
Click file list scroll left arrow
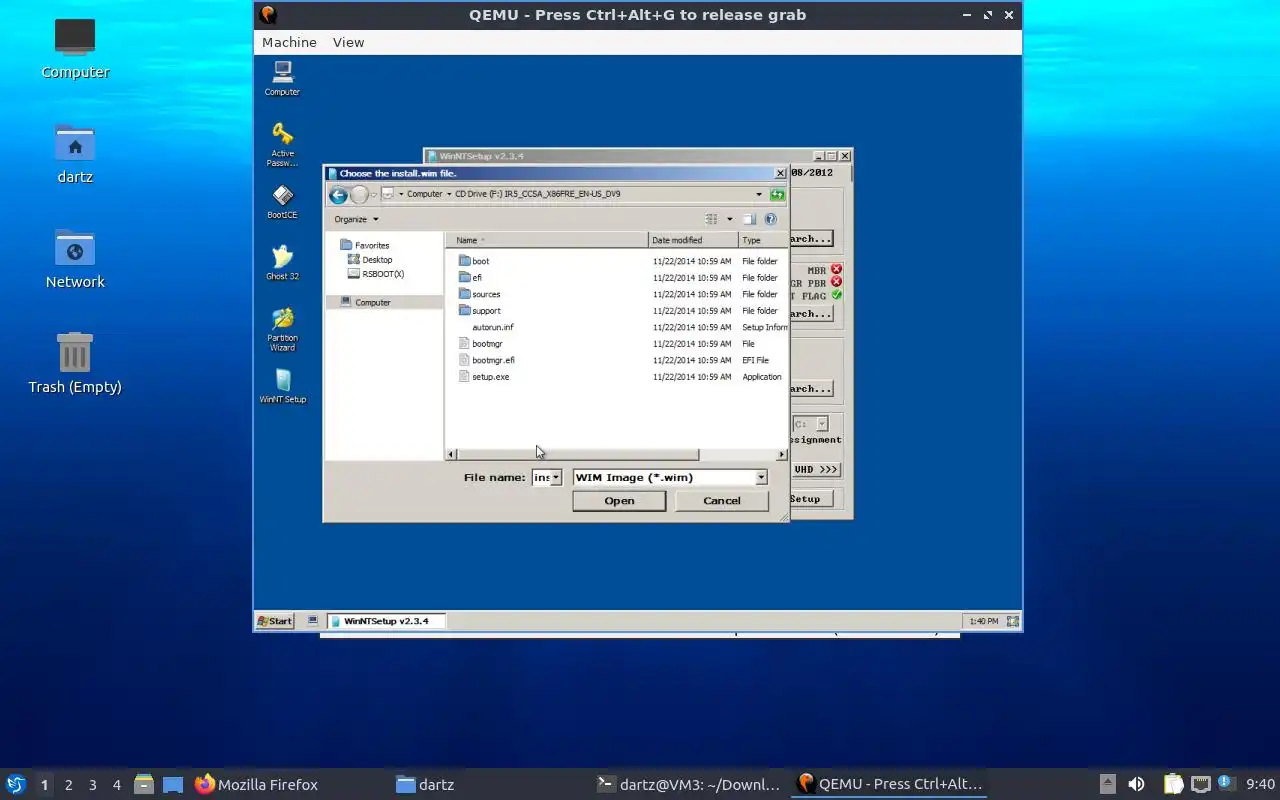tap(451, 455)
